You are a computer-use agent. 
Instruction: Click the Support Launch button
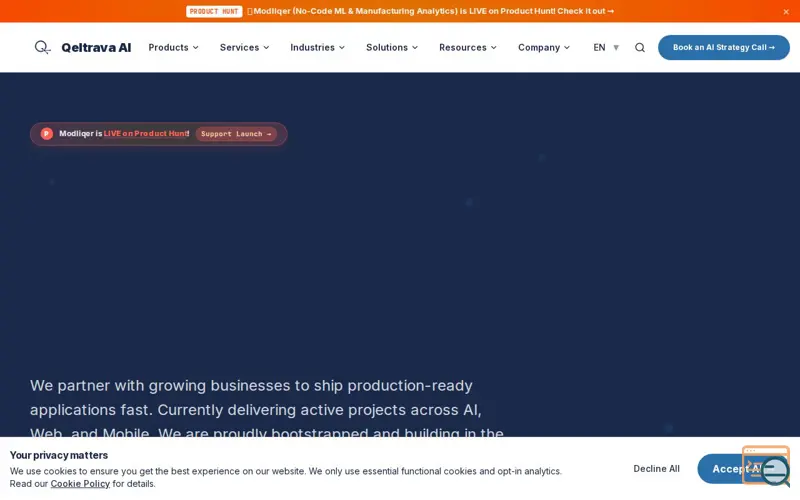(x=236, y=134)
